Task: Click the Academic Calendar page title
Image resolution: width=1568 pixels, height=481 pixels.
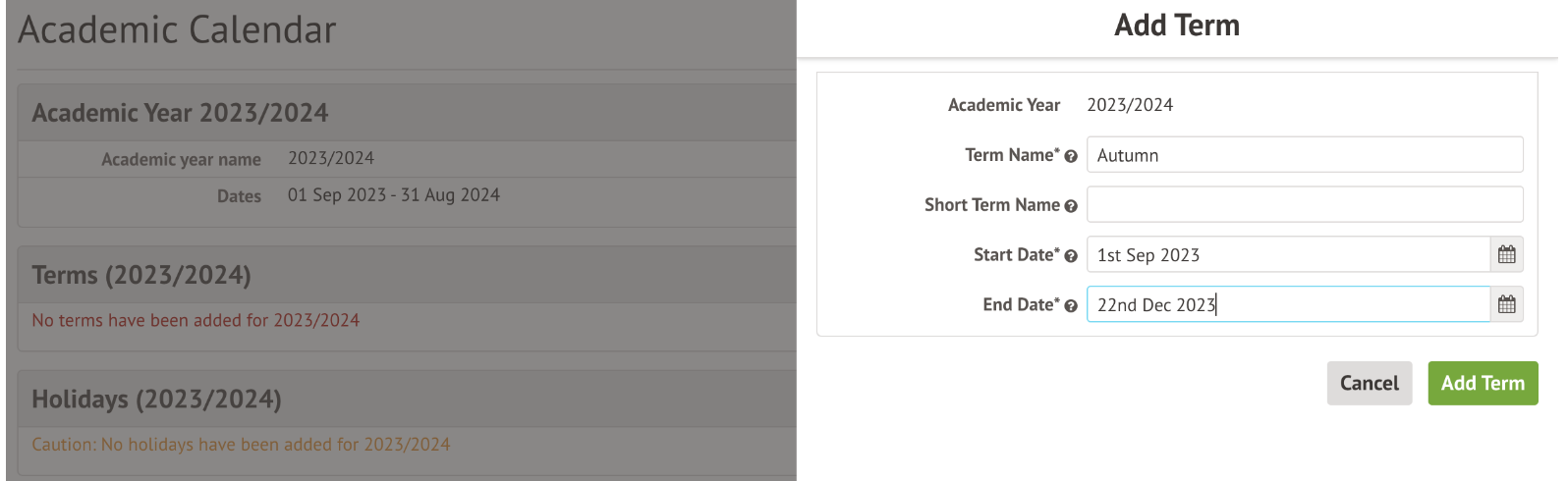Action: (177, 30)
